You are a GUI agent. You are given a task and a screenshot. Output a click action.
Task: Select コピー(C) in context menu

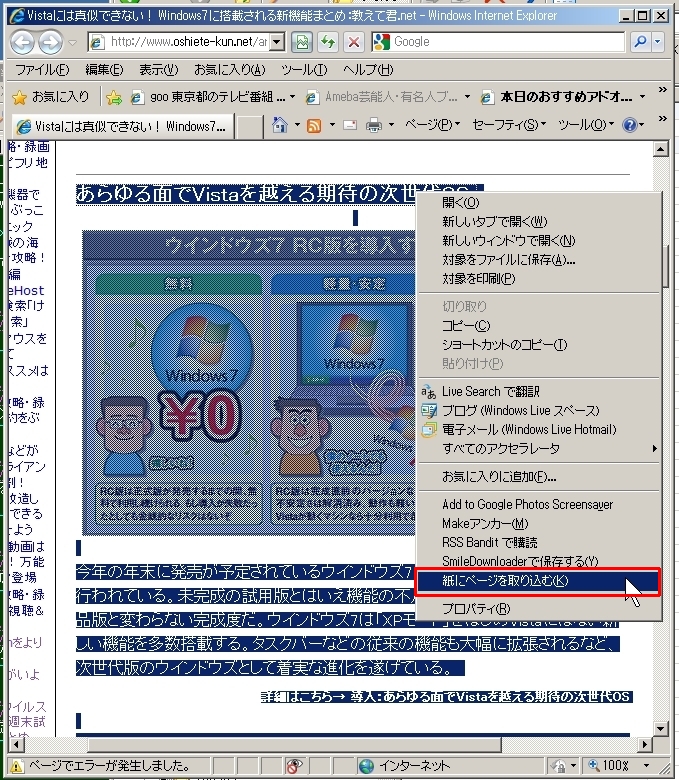(x=539, y=326)
